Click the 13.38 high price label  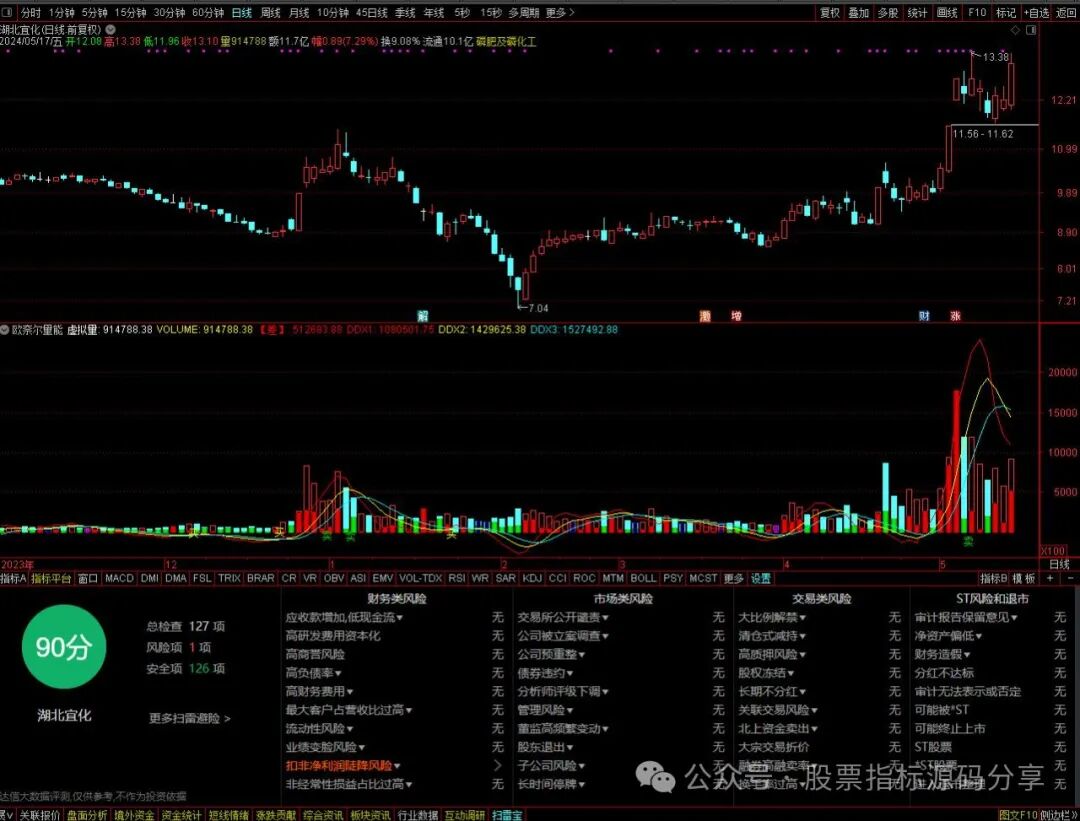[995, 56]
